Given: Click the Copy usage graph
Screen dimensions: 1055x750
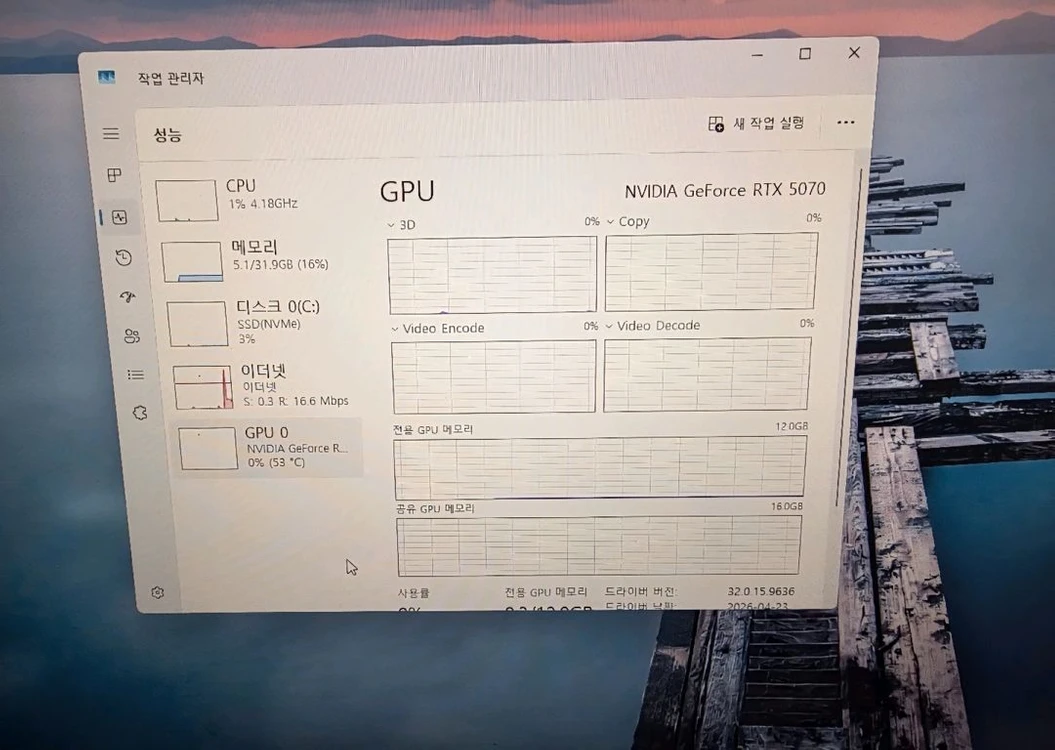Looking at the screenshot, I should point(711,271).
